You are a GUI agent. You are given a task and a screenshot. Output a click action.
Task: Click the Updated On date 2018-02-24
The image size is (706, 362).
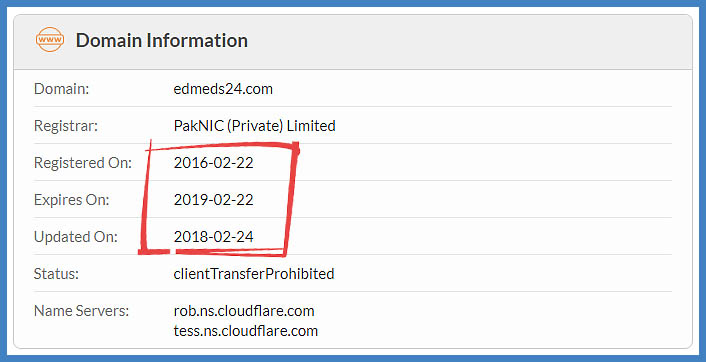pos(213,236)
